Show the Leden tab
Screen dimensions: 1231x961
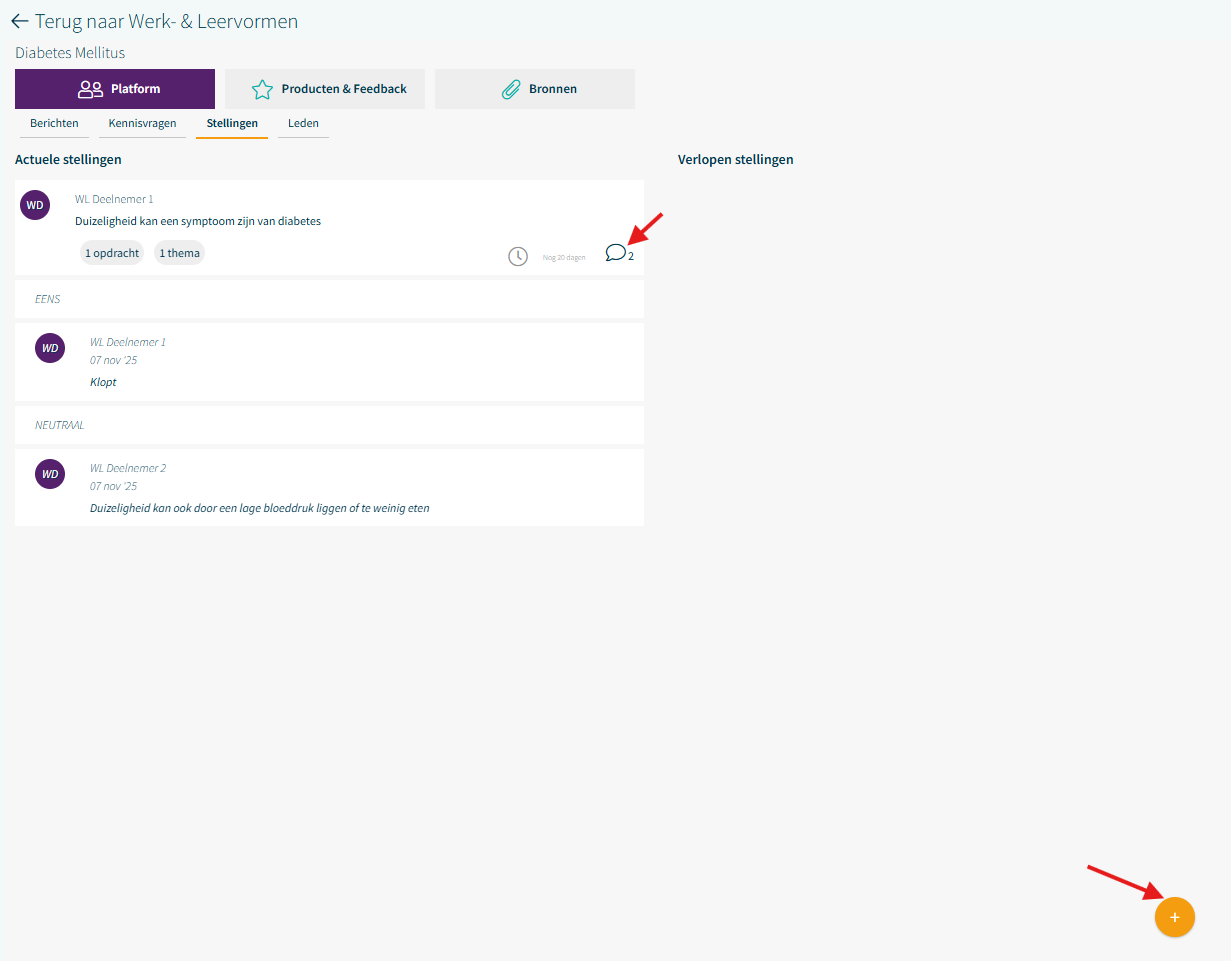click(303, 124)
